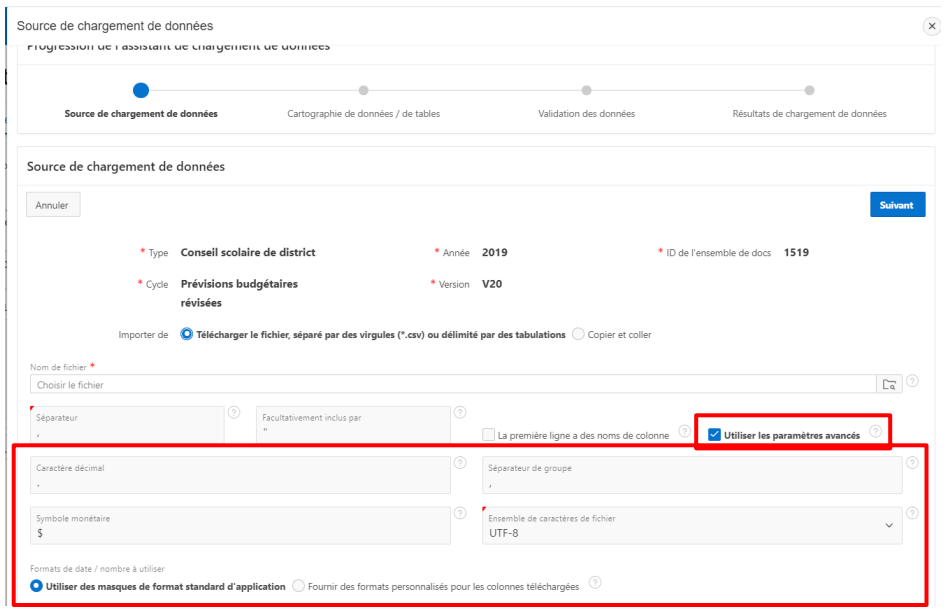This screenshot has width=948, height=613.
Task: Click the Symbole monétaire text field
Action: [238, 533]
